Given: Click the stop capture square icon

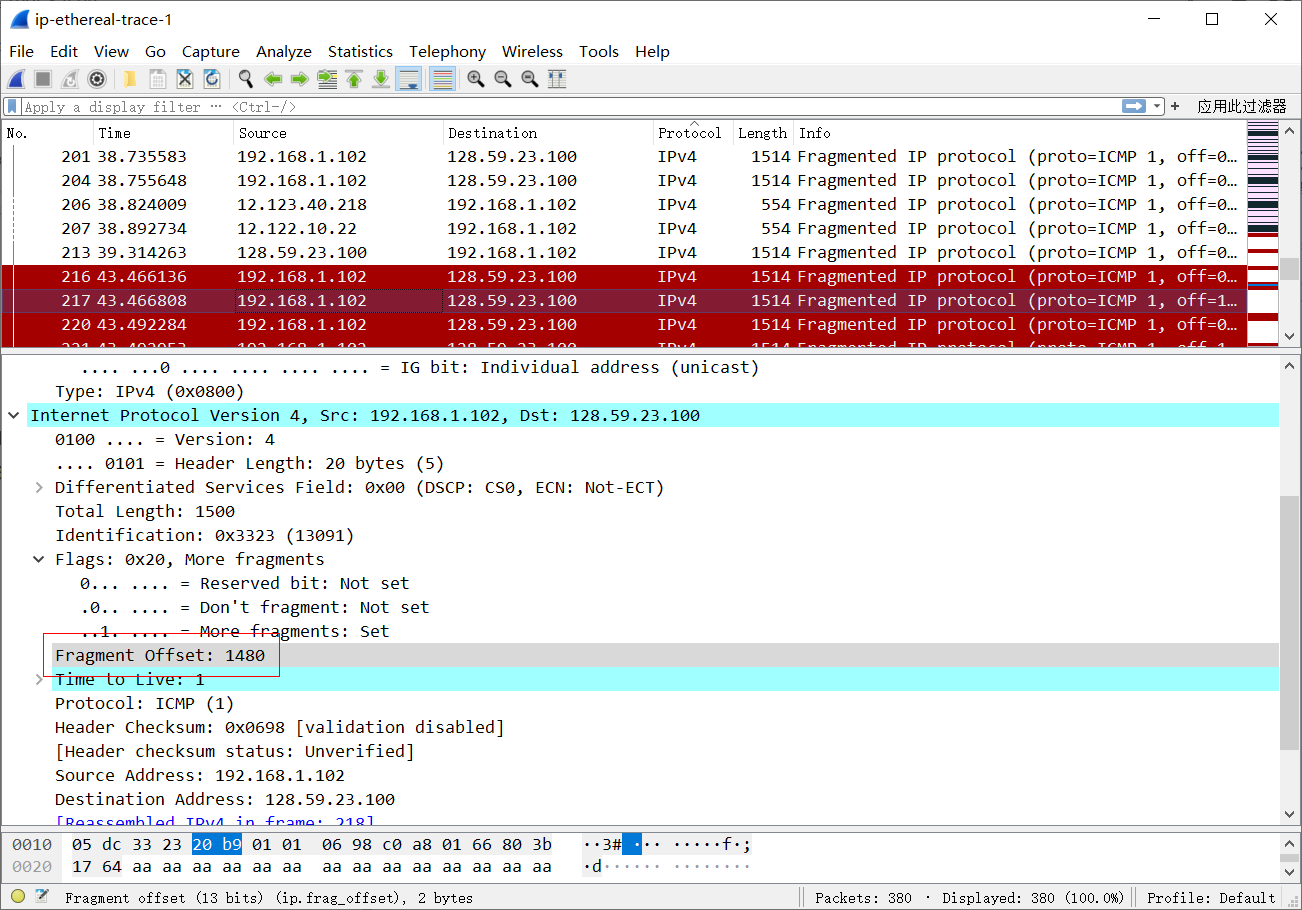Looking at the screenshot, I should tap(43, 79).
